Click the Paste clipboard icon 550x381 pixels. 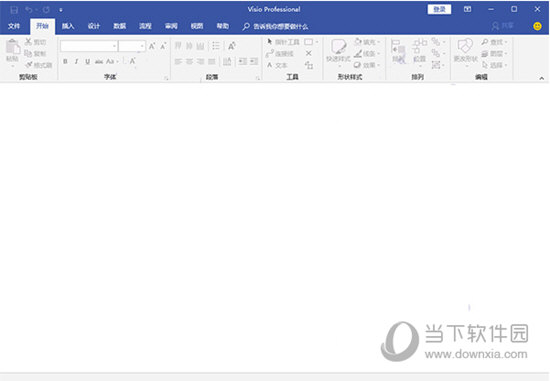[13, 47]
